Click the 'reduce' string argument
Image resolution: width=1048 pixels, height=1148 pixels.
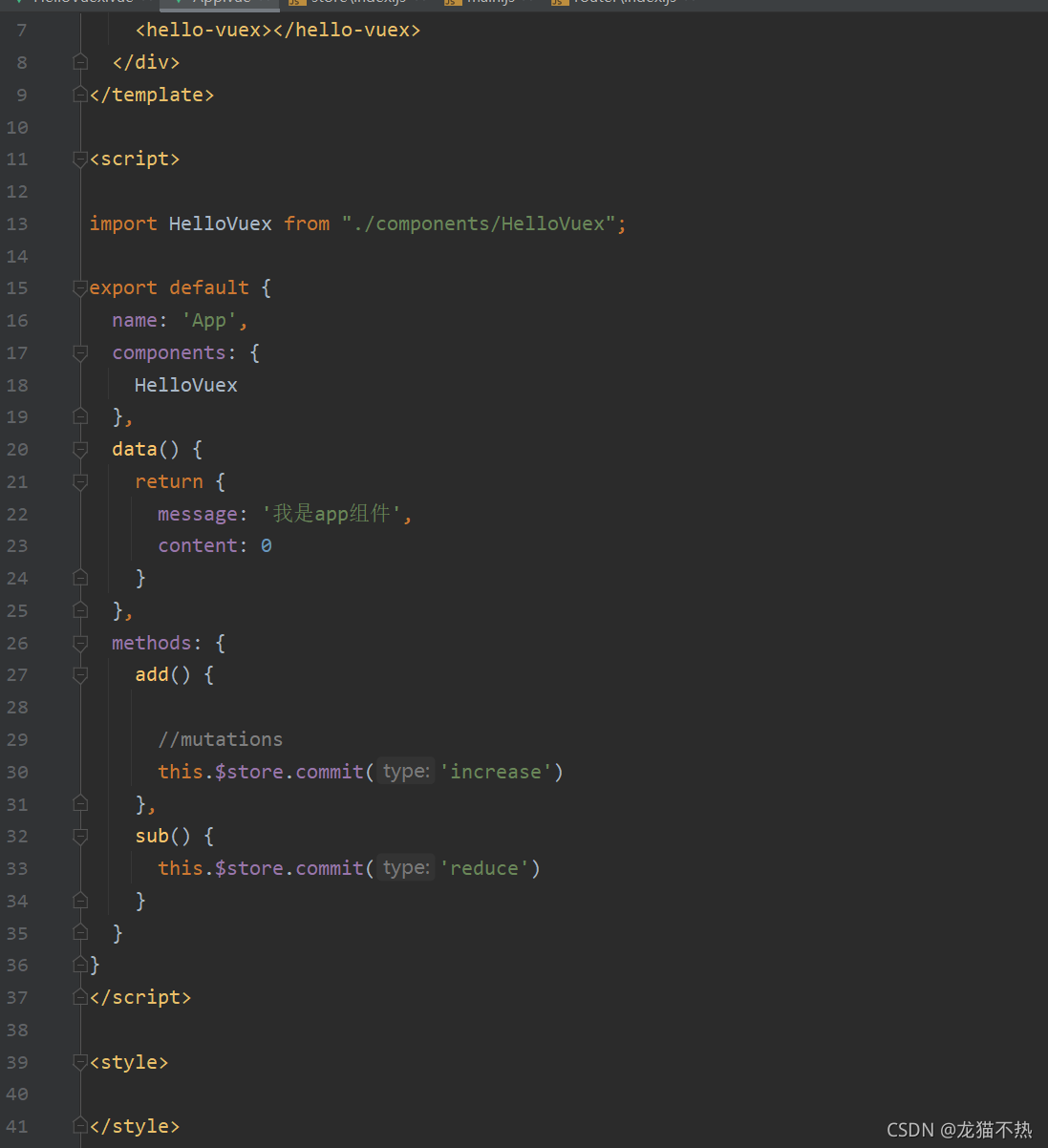point(484,869)
